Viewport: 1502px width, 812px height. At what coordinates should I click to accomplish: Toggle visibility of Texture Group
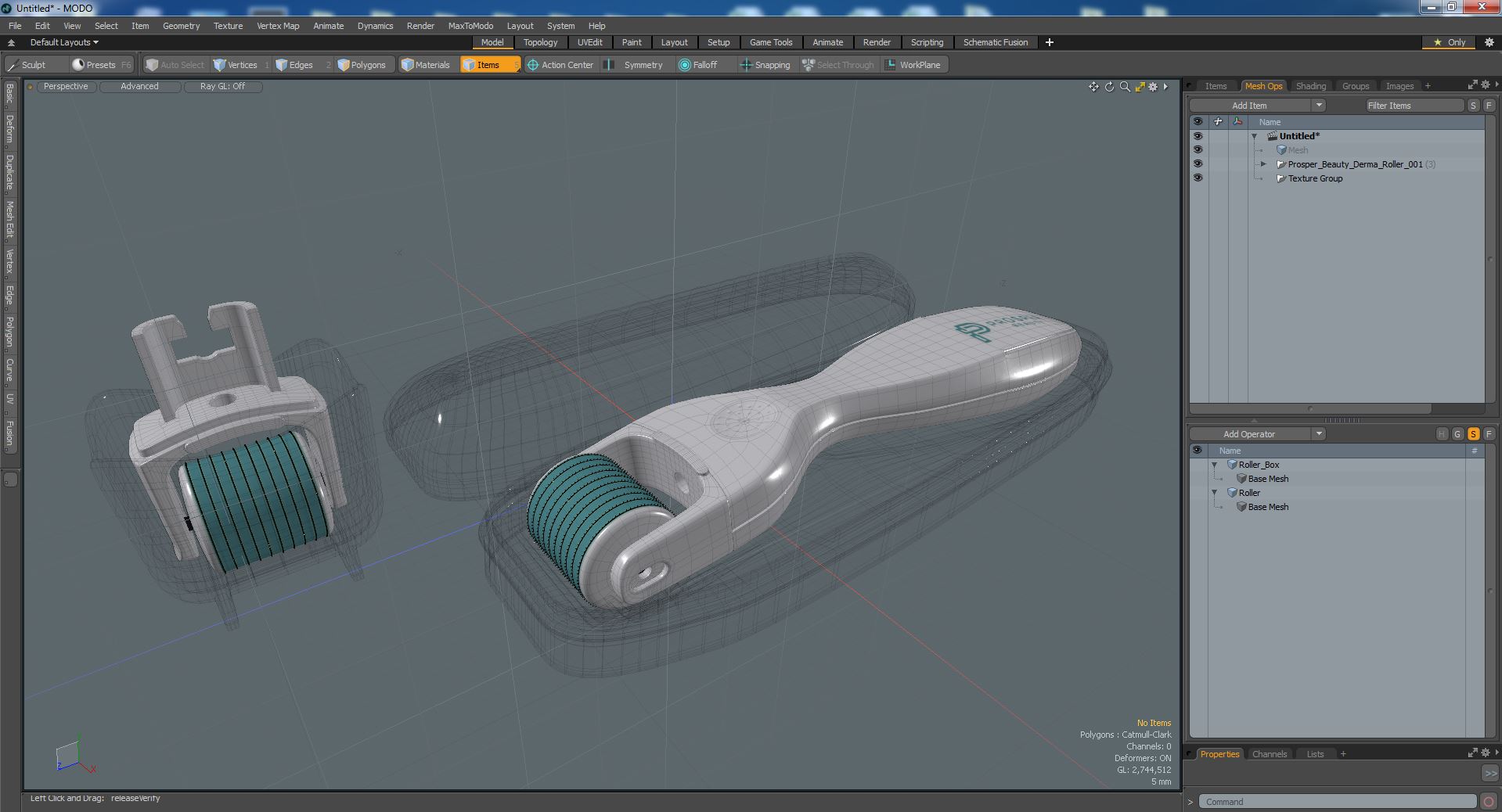tap(1198, 178)
